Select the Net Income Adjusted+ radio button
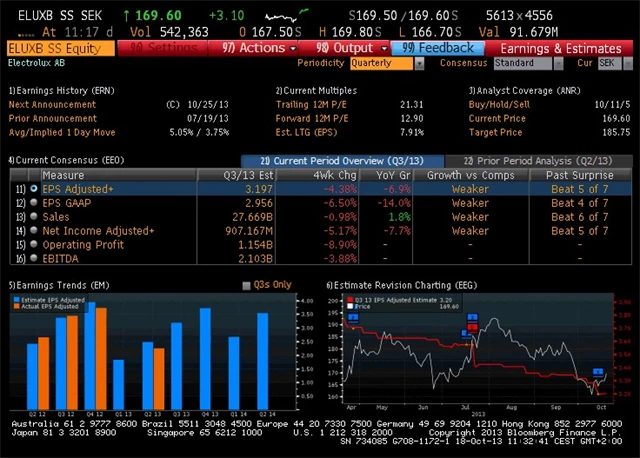 [x=34, y=230]
